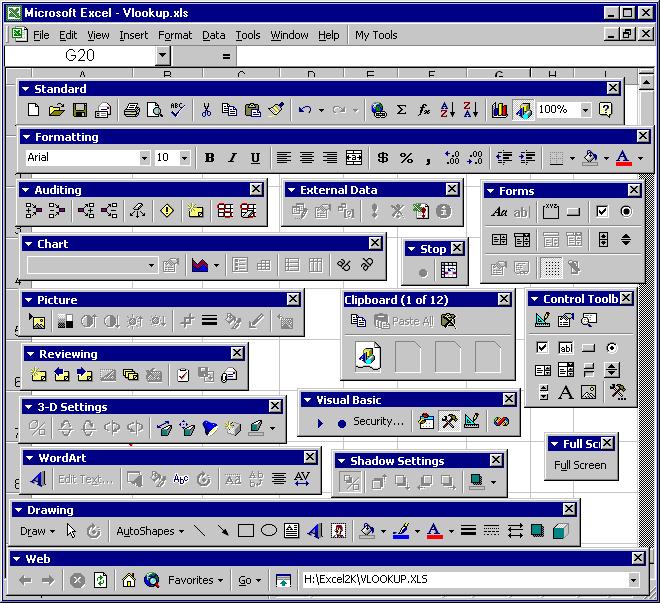660x603 pixels.
Task: Click Insert Picture From File icon
Action: tap(37, 322)
